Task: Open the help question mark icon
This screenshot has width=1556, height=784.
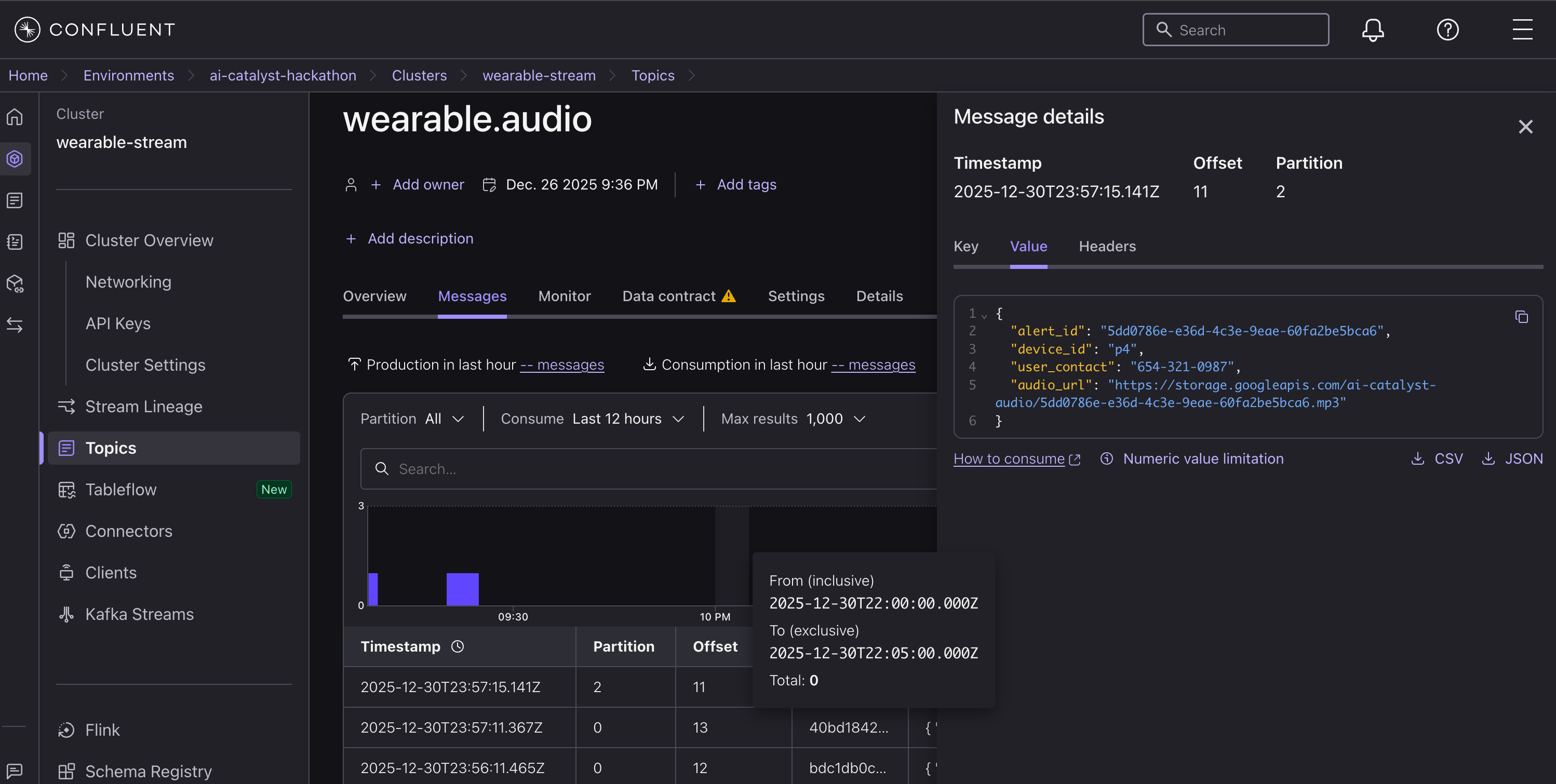Action: coord(1447,30)
